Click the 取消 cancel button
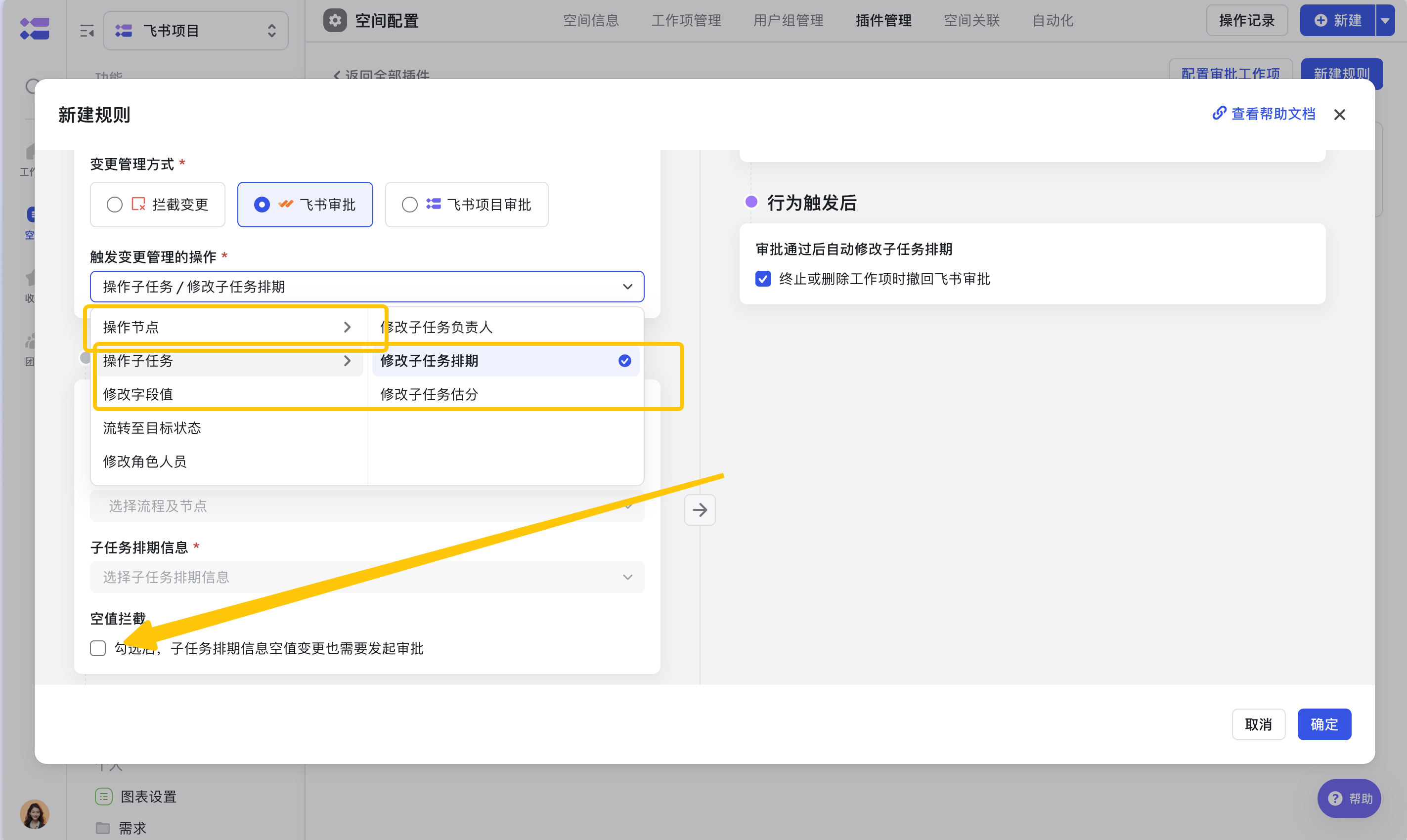Viewport: 1407px width, 840px height. click(1258, 724)
